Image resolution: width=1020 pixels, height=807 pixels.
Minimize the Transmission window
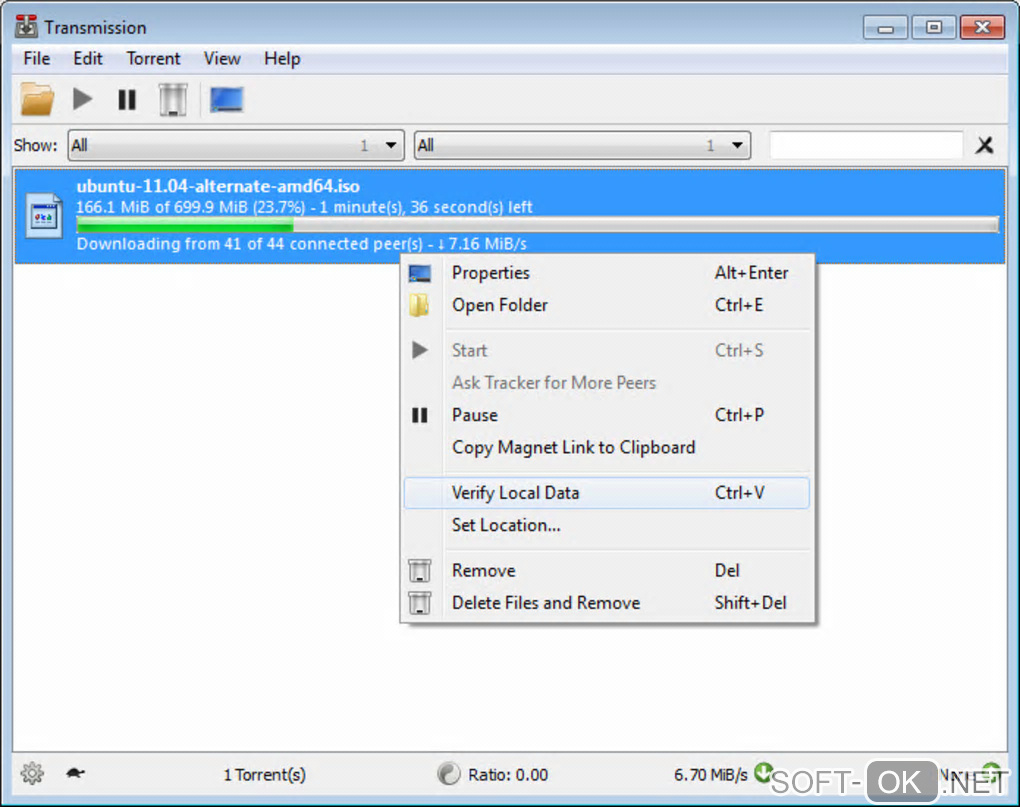tap(885, 27)
